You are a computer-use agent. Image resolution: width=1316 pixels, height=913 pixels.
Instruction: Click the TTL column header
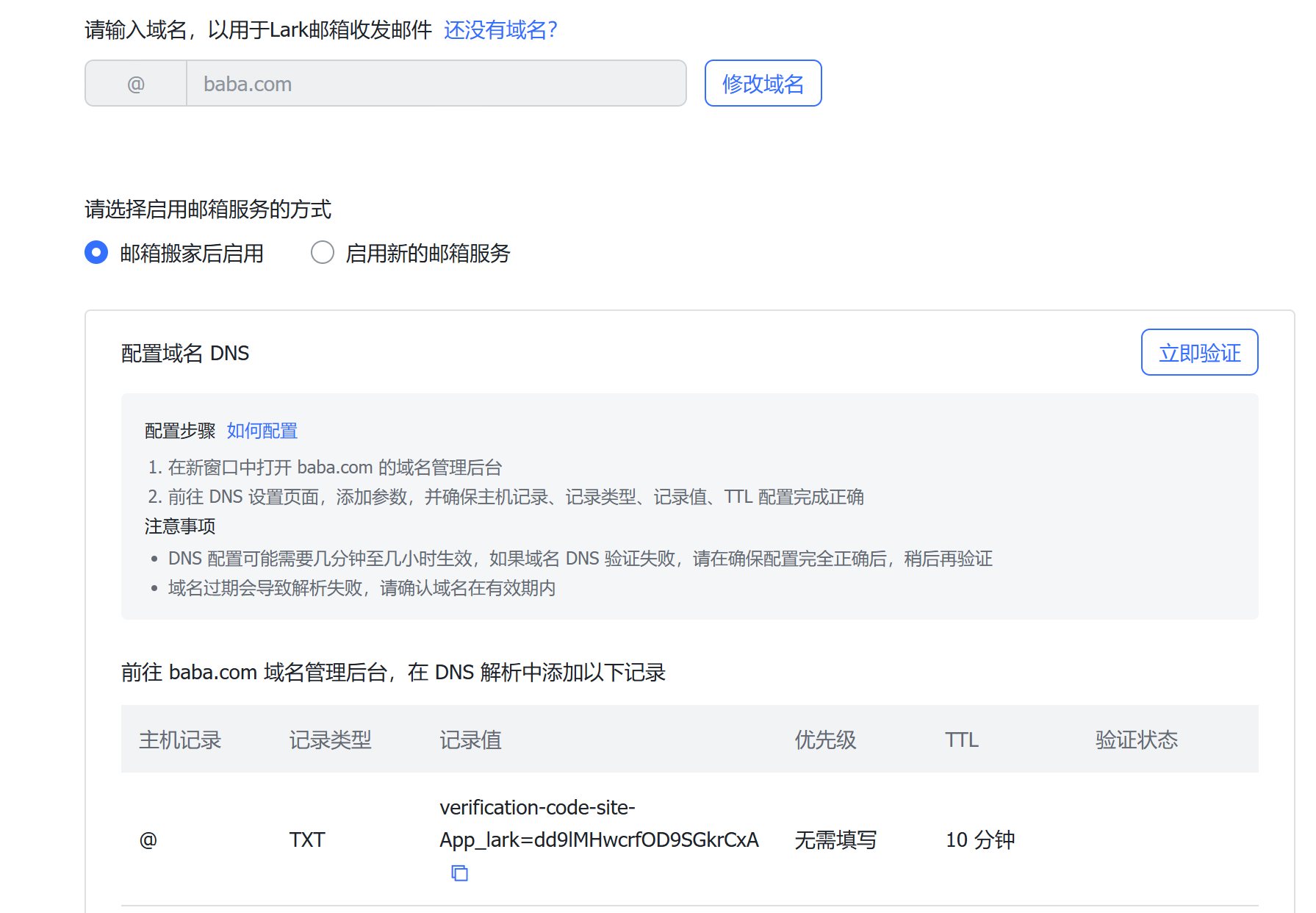coord(961,740)
